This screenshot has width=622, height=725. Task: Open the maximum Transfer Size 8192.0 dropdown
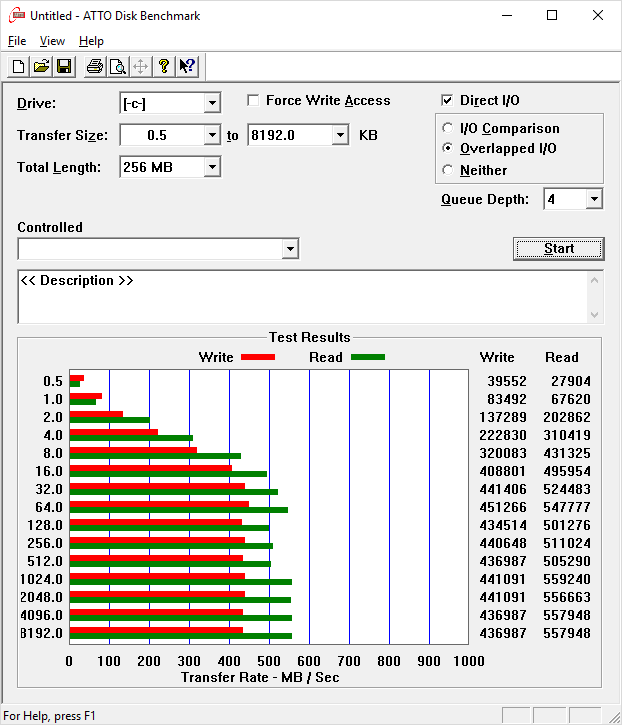[x=340, y=135]
